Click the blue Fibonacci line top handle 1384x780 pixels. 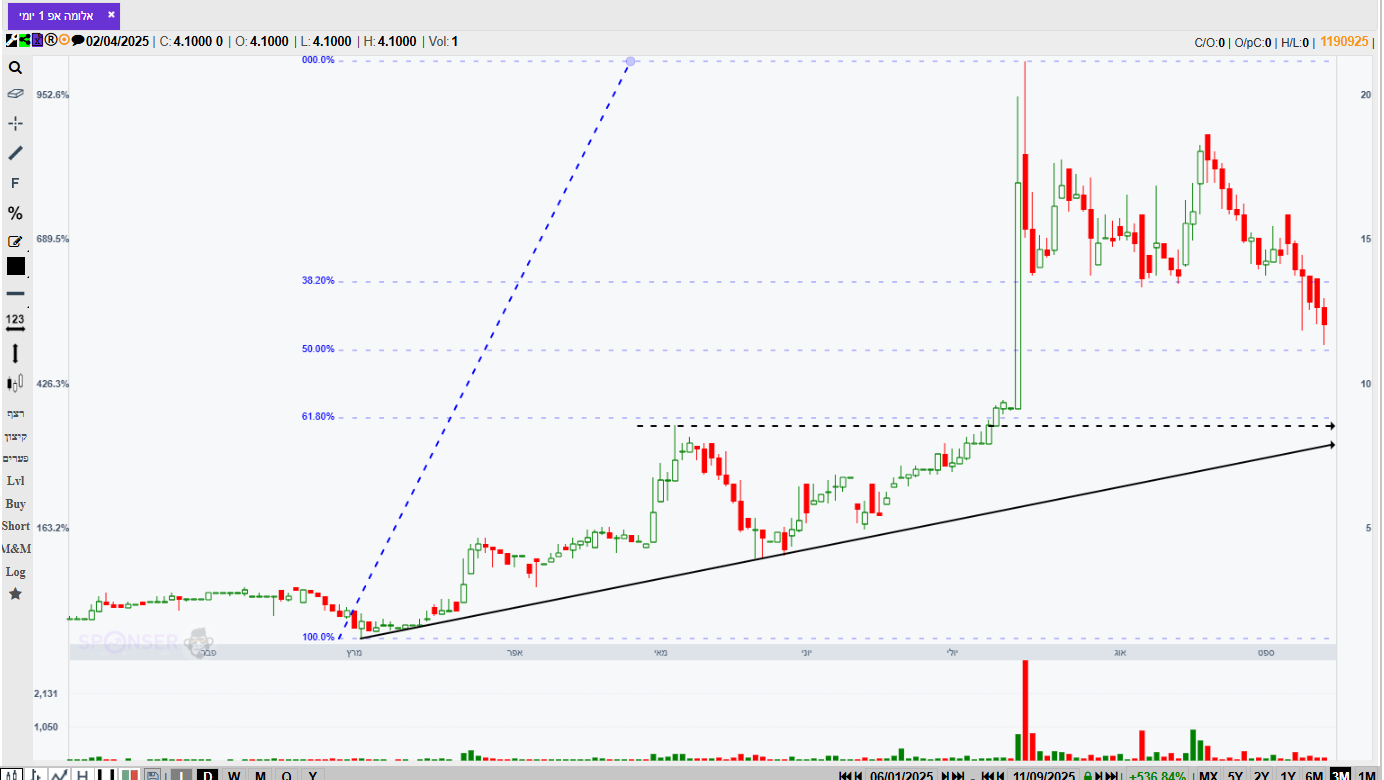[x=630, y=61]
